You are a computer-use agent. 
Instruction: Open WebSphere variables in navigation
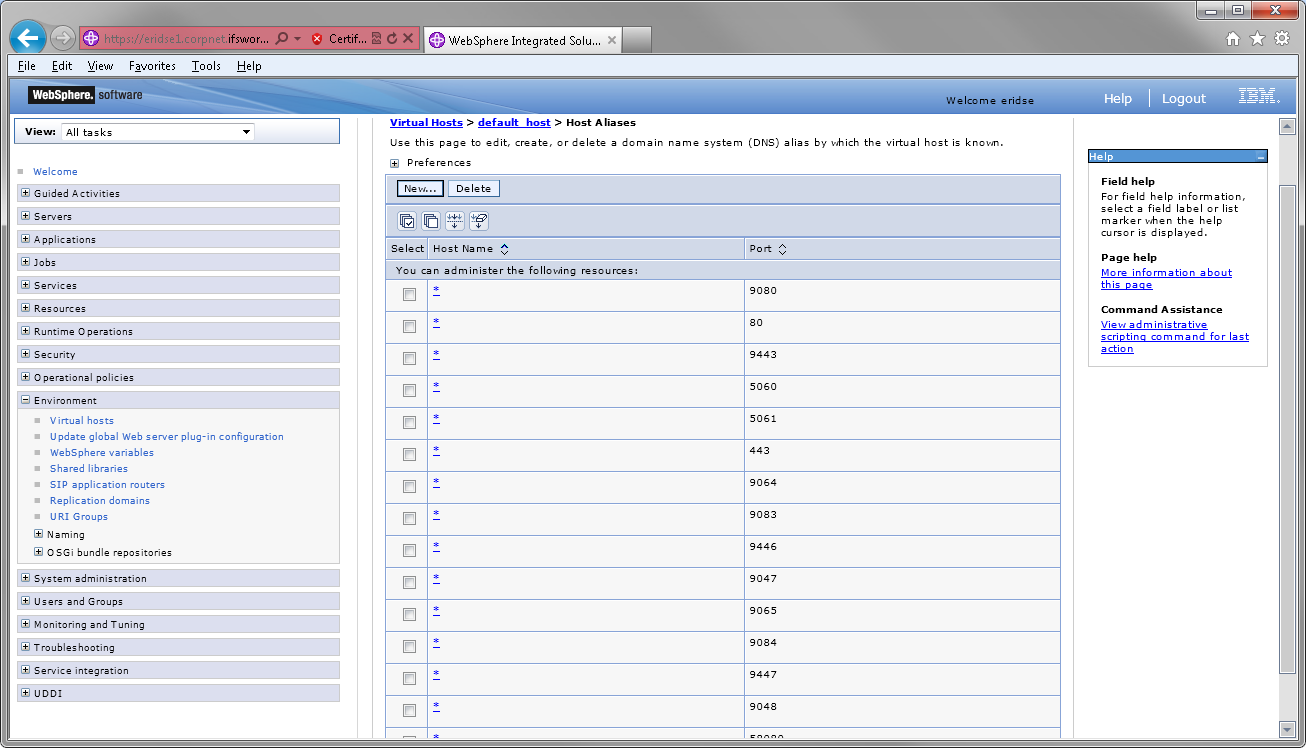point(102,452)
